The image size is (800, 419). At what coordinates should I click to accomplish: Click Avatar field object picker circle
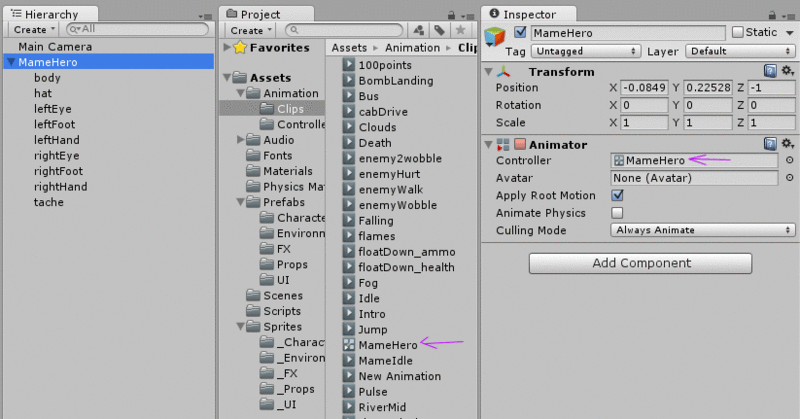[789, 178]
